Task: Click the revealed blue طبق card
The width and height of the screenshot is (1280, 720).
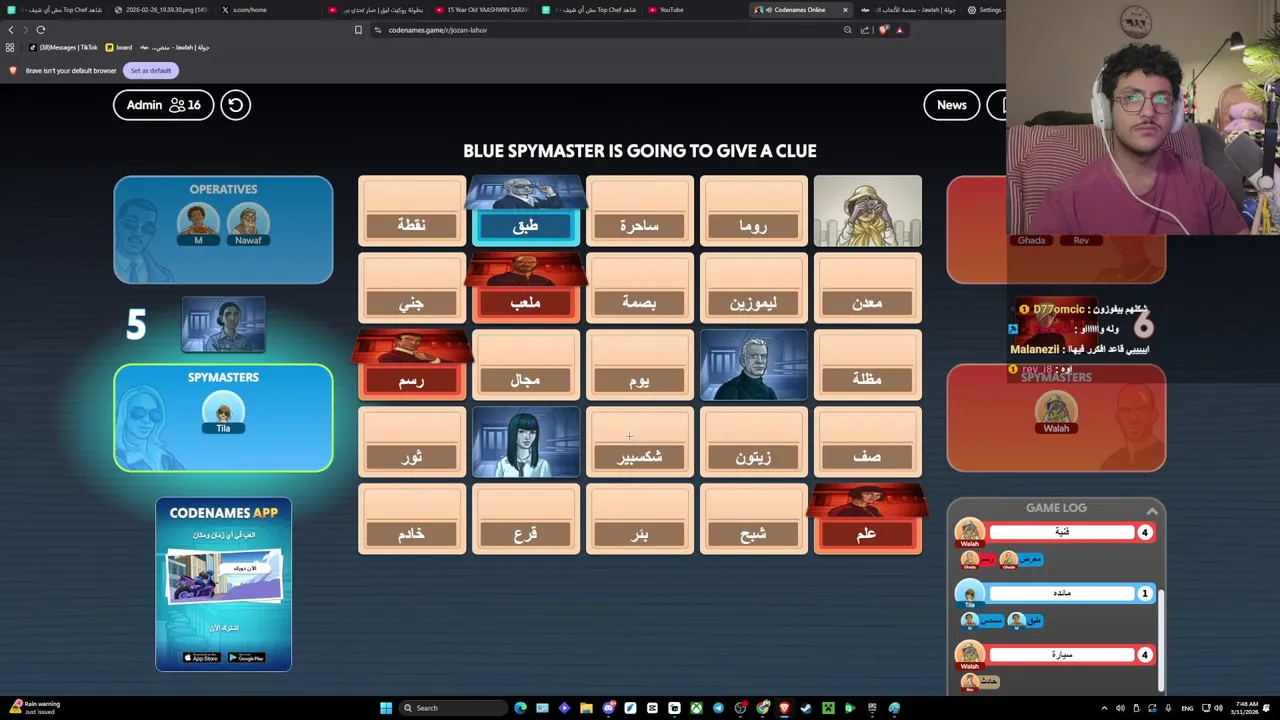Action: point(526,211)
